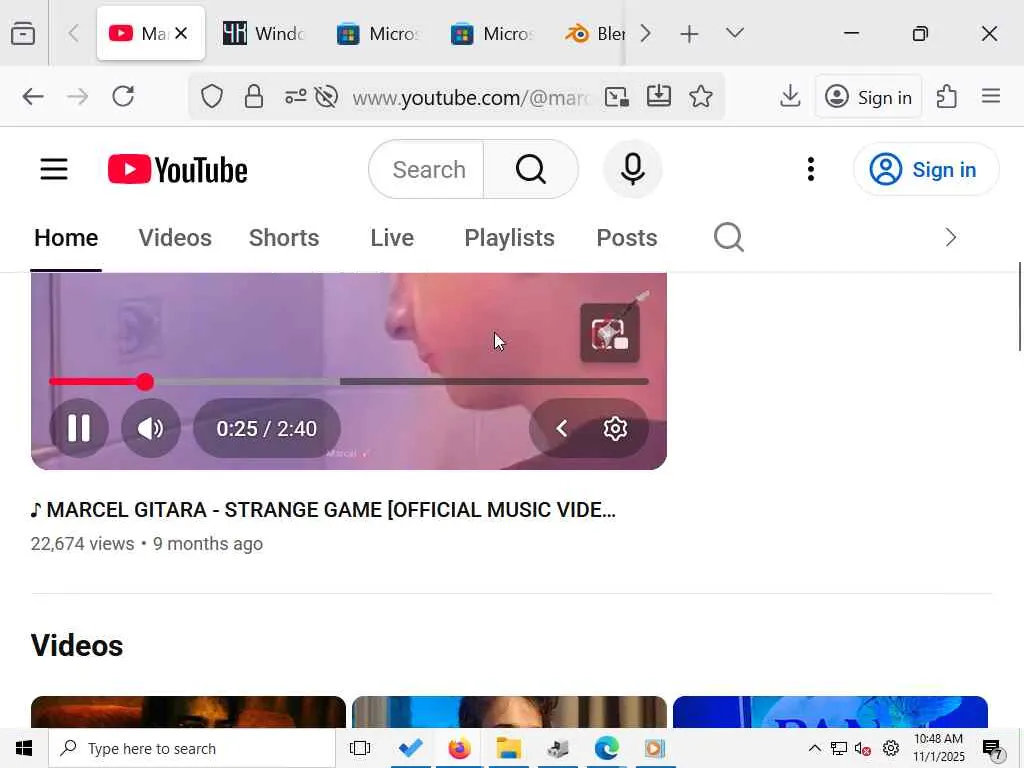Open the channel Videos tab
Viewport: 1024px width, 768px height.
point(175,238)
